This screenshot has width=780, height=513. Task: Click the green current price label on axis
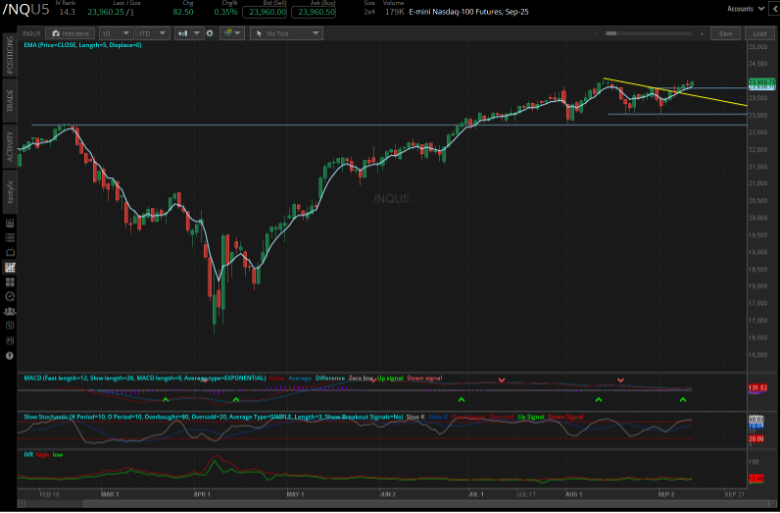pyautogui.click(x=762, y=81)
